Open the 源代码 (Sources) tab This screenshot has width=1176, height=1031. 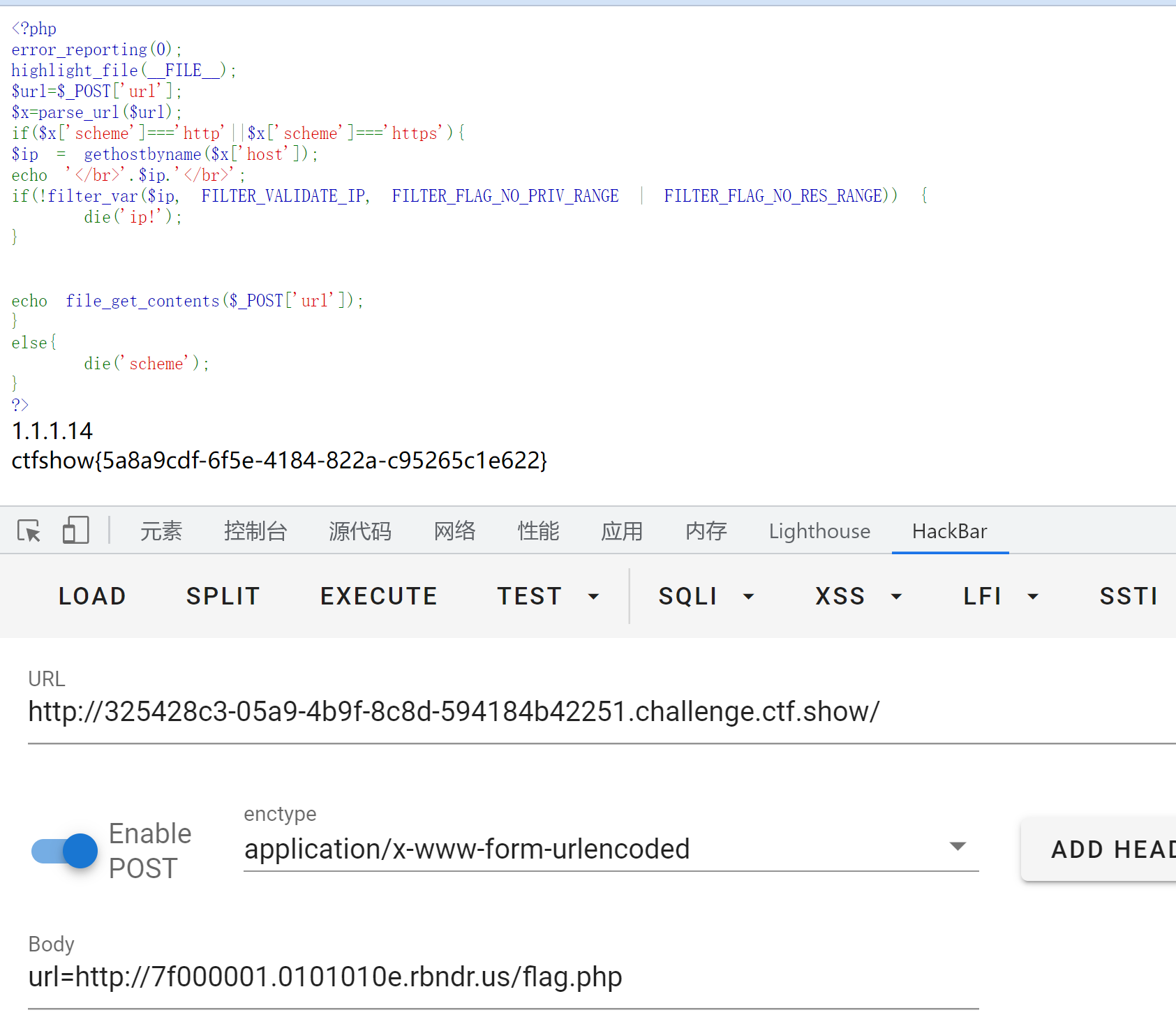click(360, 531)
